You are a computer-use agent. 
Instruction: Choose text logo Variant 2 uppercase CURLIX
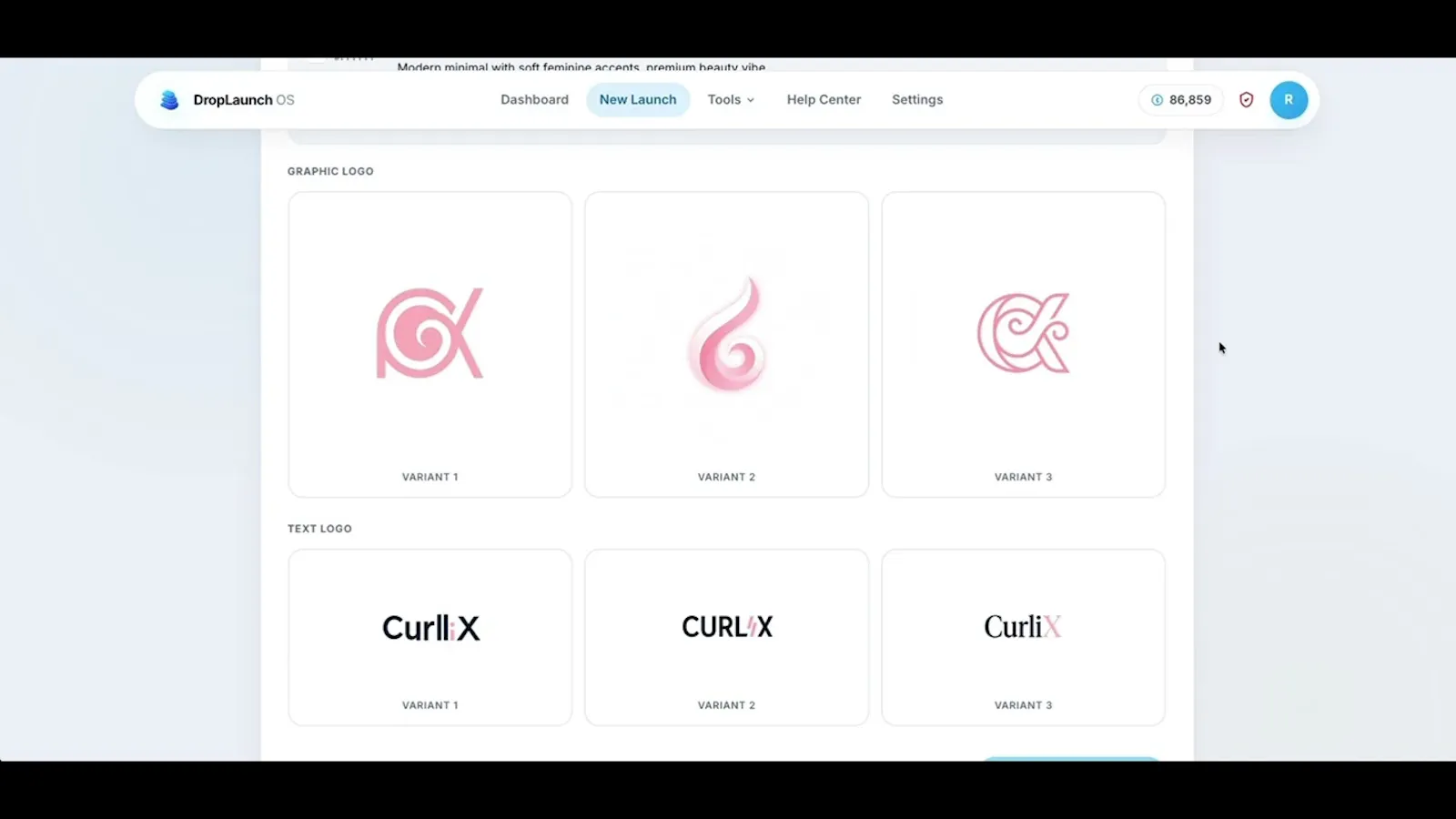click(727, 637)
